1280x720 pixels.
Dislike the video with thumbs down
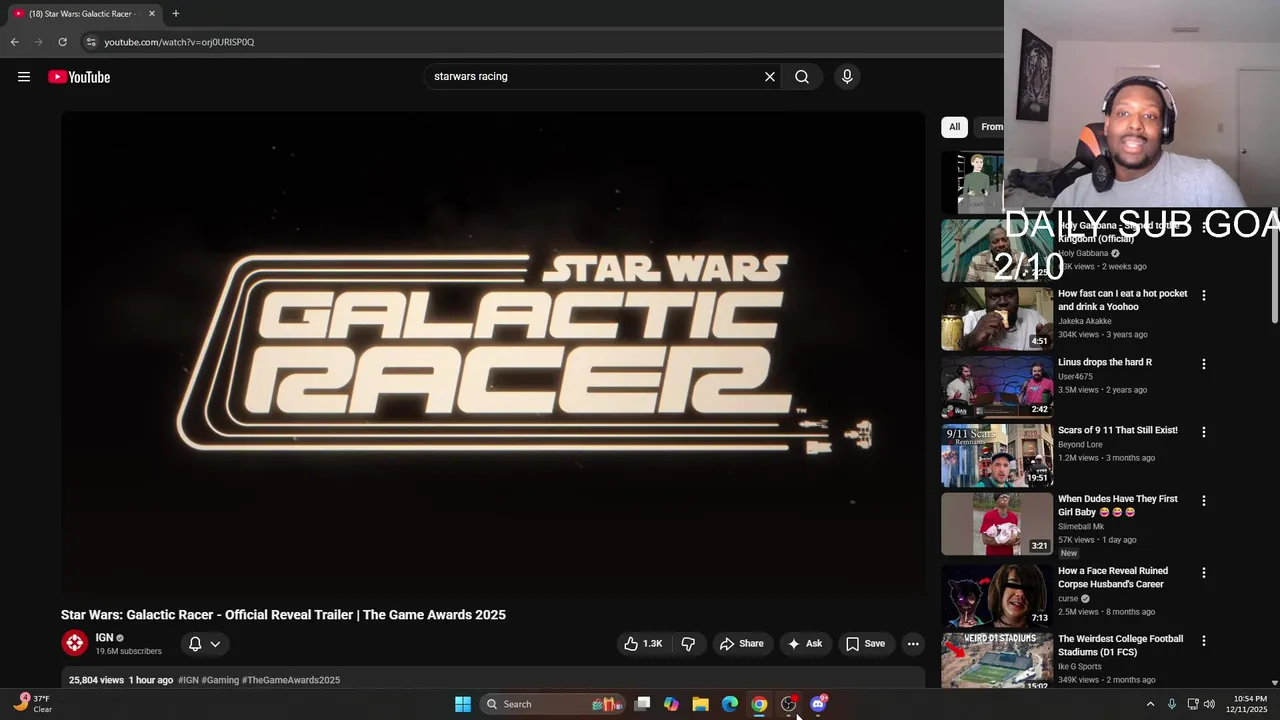point(688,644)
